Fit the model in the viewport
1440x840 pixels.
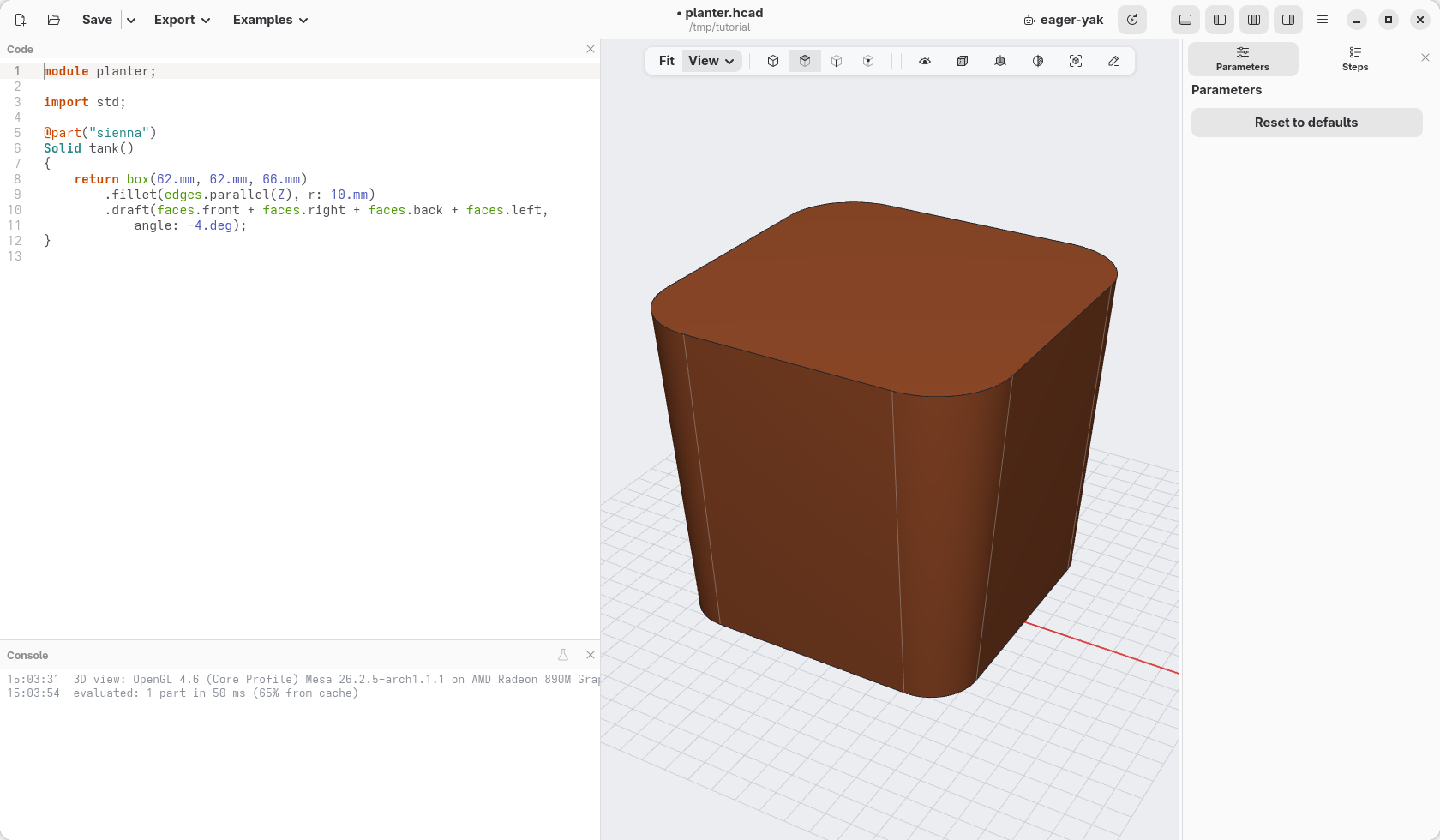tap(666, 61)
